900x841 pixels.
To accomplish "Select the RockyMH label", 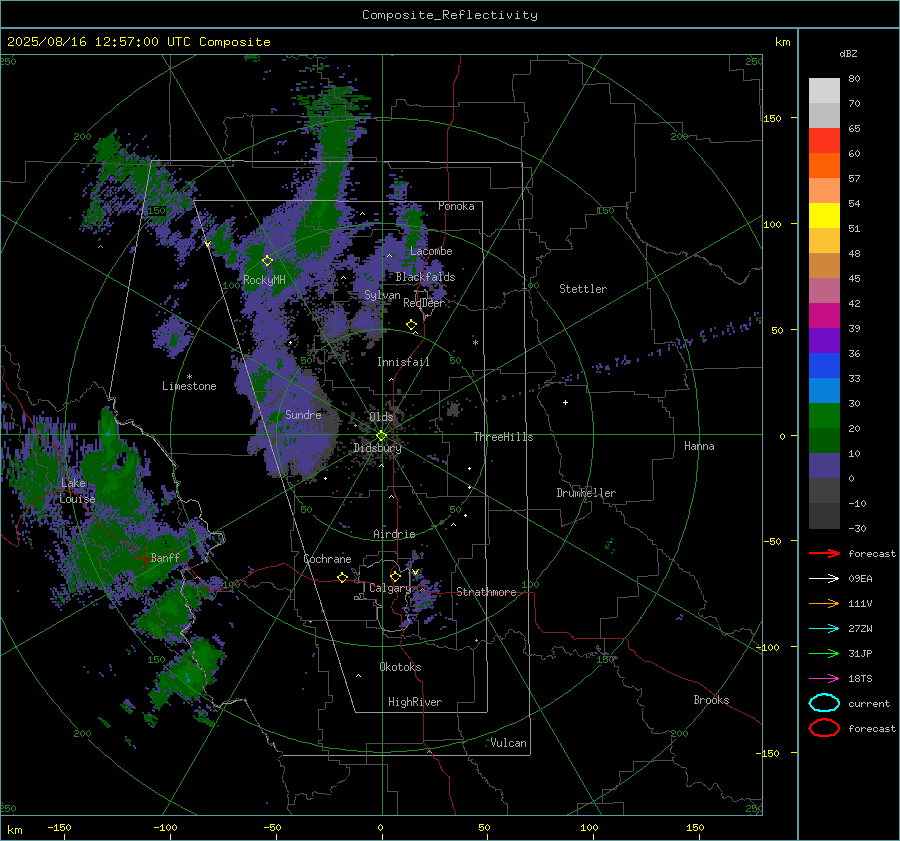I will point(264,280).
